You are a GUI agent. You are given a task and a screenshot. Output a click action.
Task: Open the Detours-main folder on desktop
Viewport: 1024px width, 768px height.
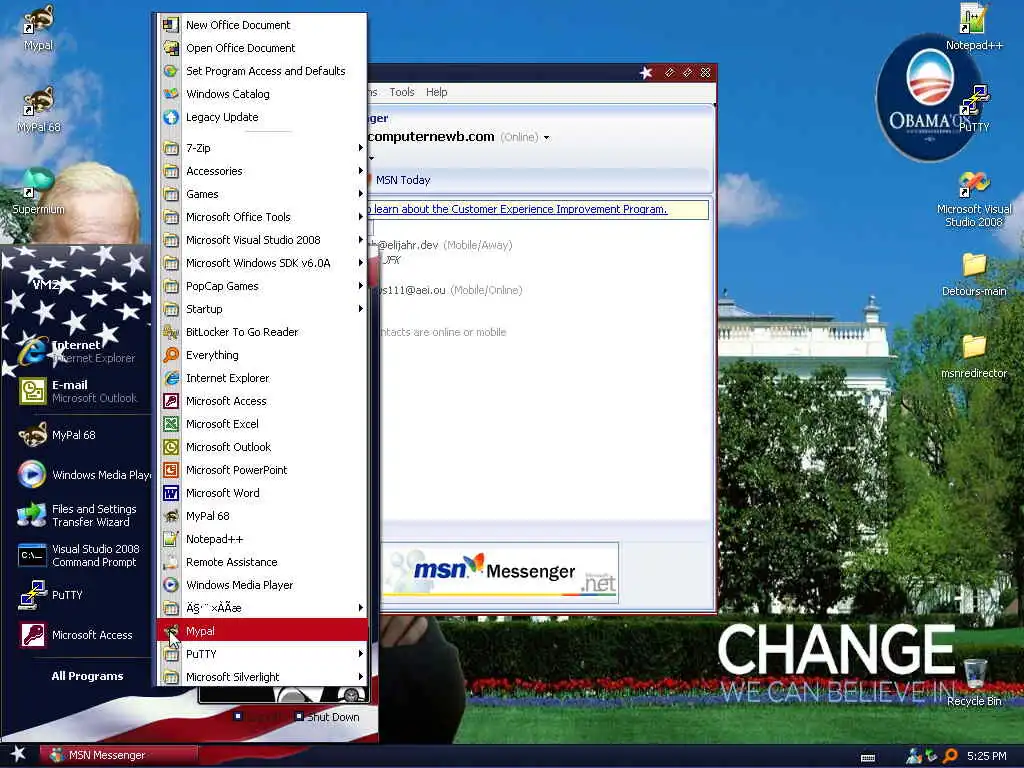coord(974,274)
